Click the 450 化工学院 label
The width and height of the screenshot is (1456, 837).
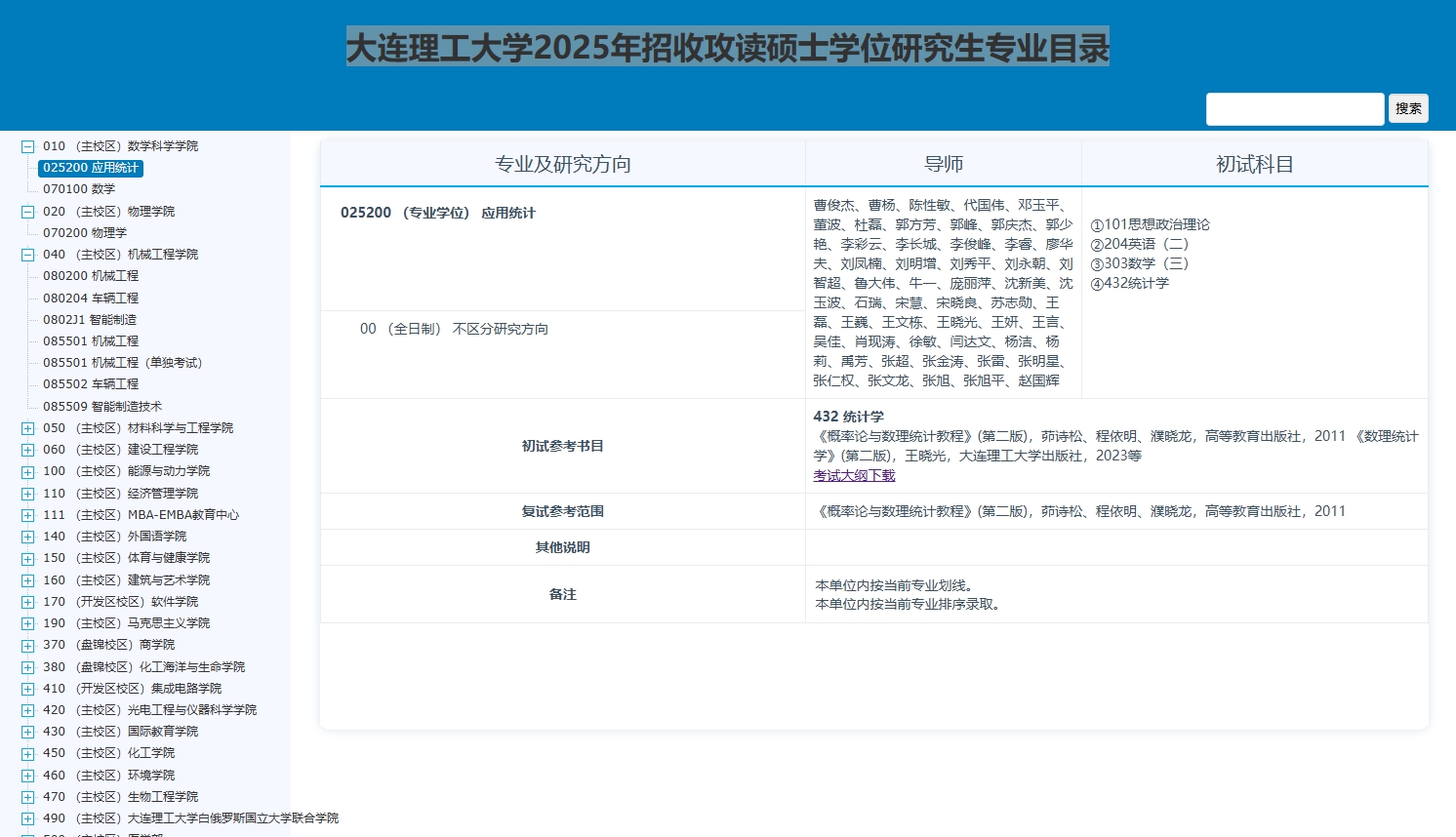(x=108, y=753)
